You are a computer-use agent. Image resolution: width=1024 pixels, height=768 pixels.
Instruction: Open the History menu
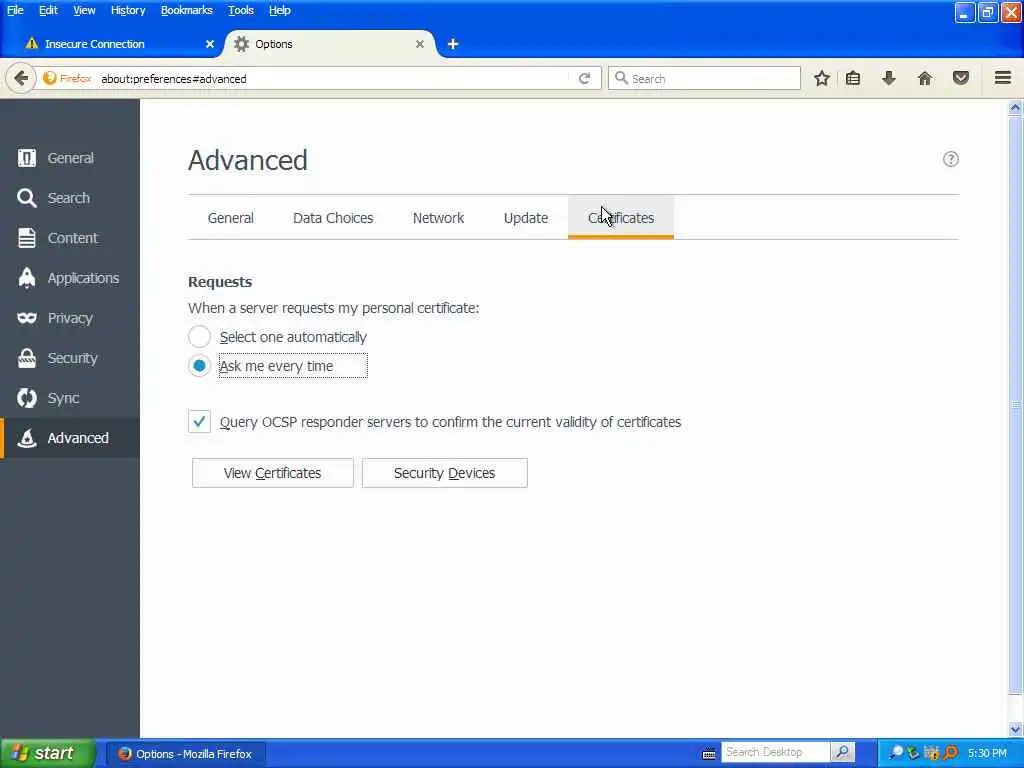(x=128, y=10)
